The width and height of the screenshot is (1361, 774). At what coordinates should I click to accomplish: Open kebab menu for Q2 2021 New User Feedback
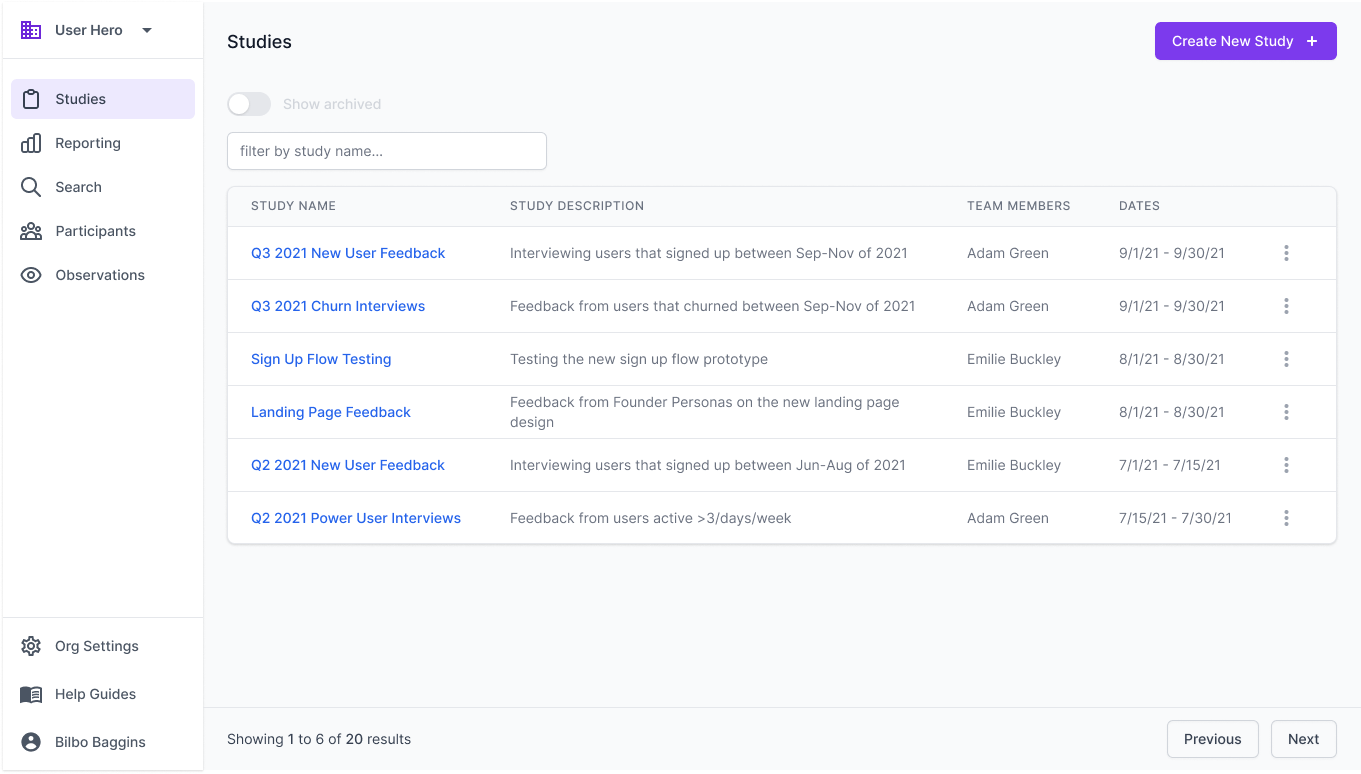pyautogui.click(x=1286, y=465)
